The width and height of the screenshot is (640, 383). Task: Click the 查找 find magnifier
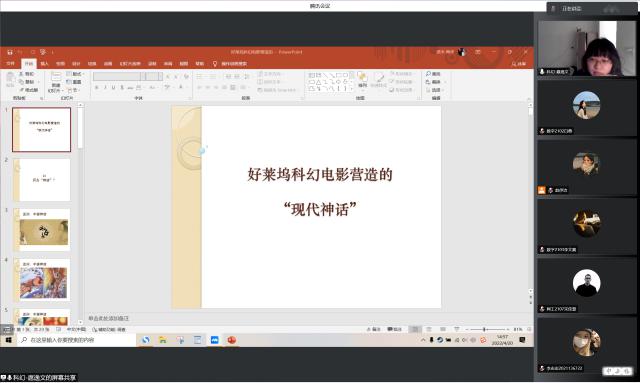coord(433,74)
